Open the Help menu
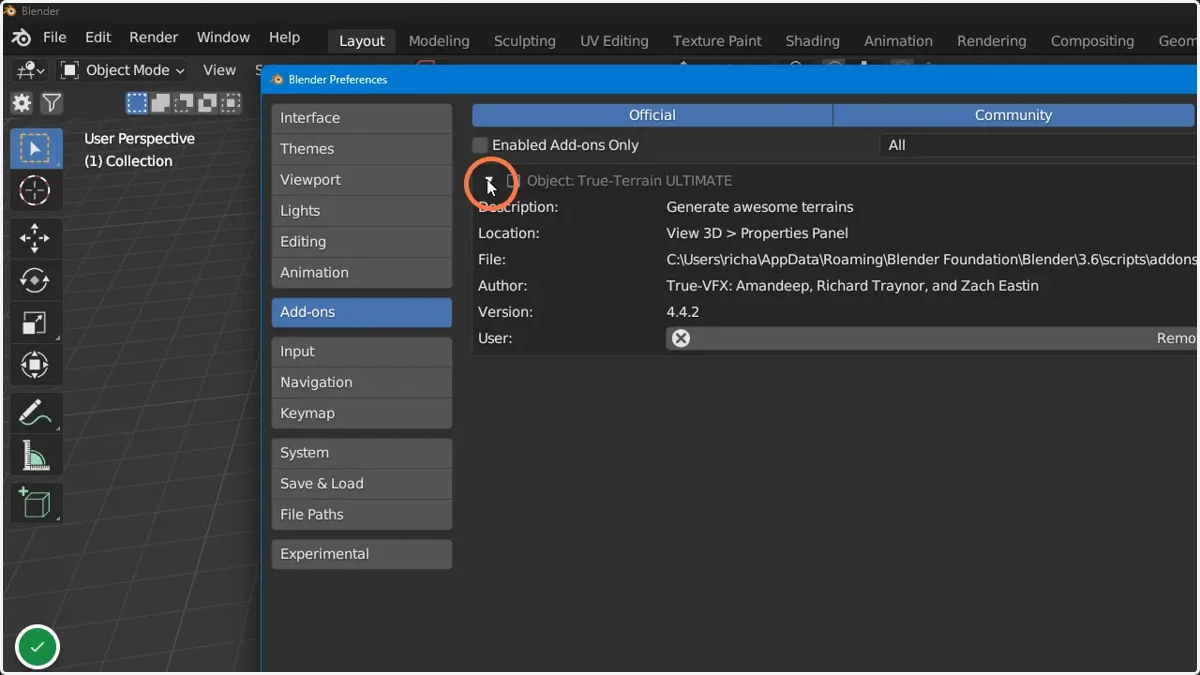 pyautogui.click(x=284, y=37)
